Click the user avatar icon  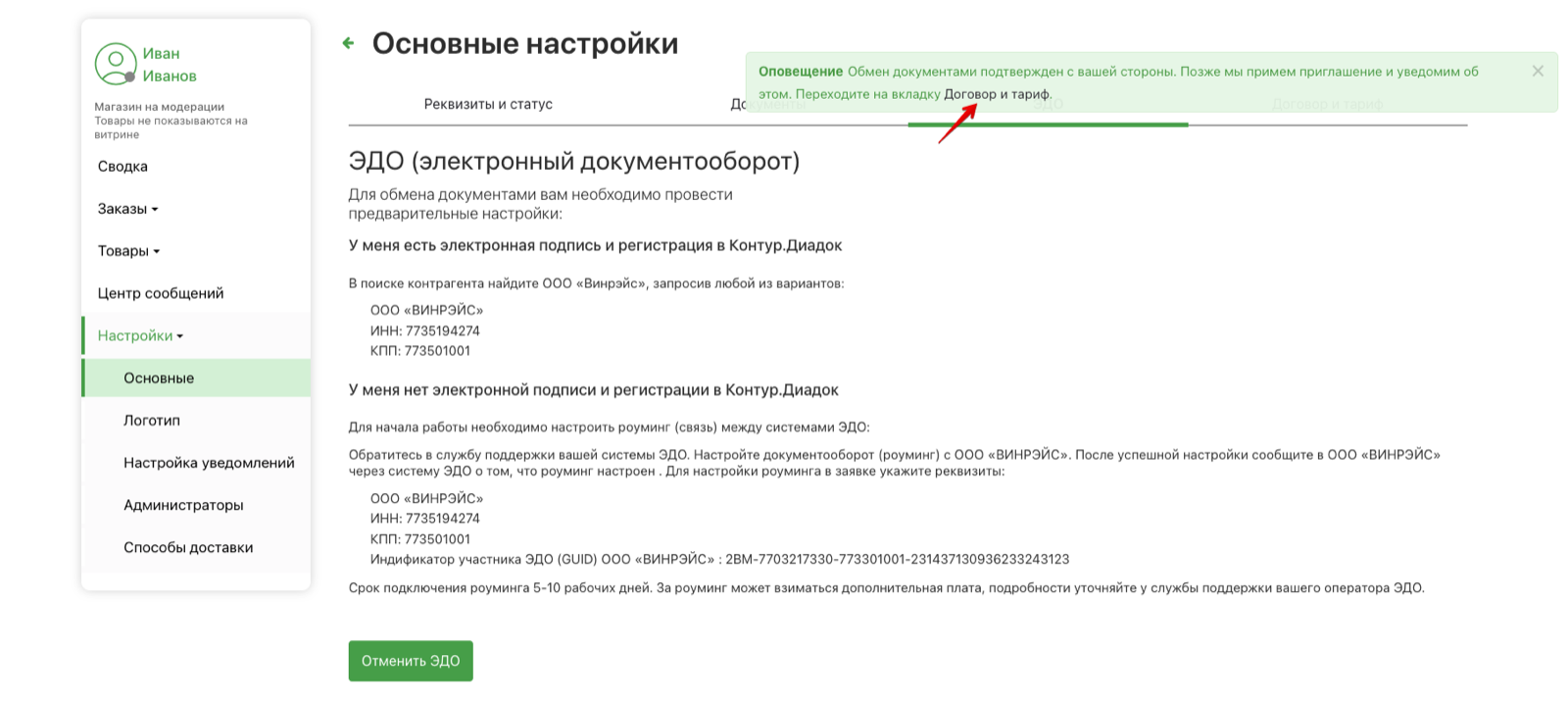pos(116,64)
